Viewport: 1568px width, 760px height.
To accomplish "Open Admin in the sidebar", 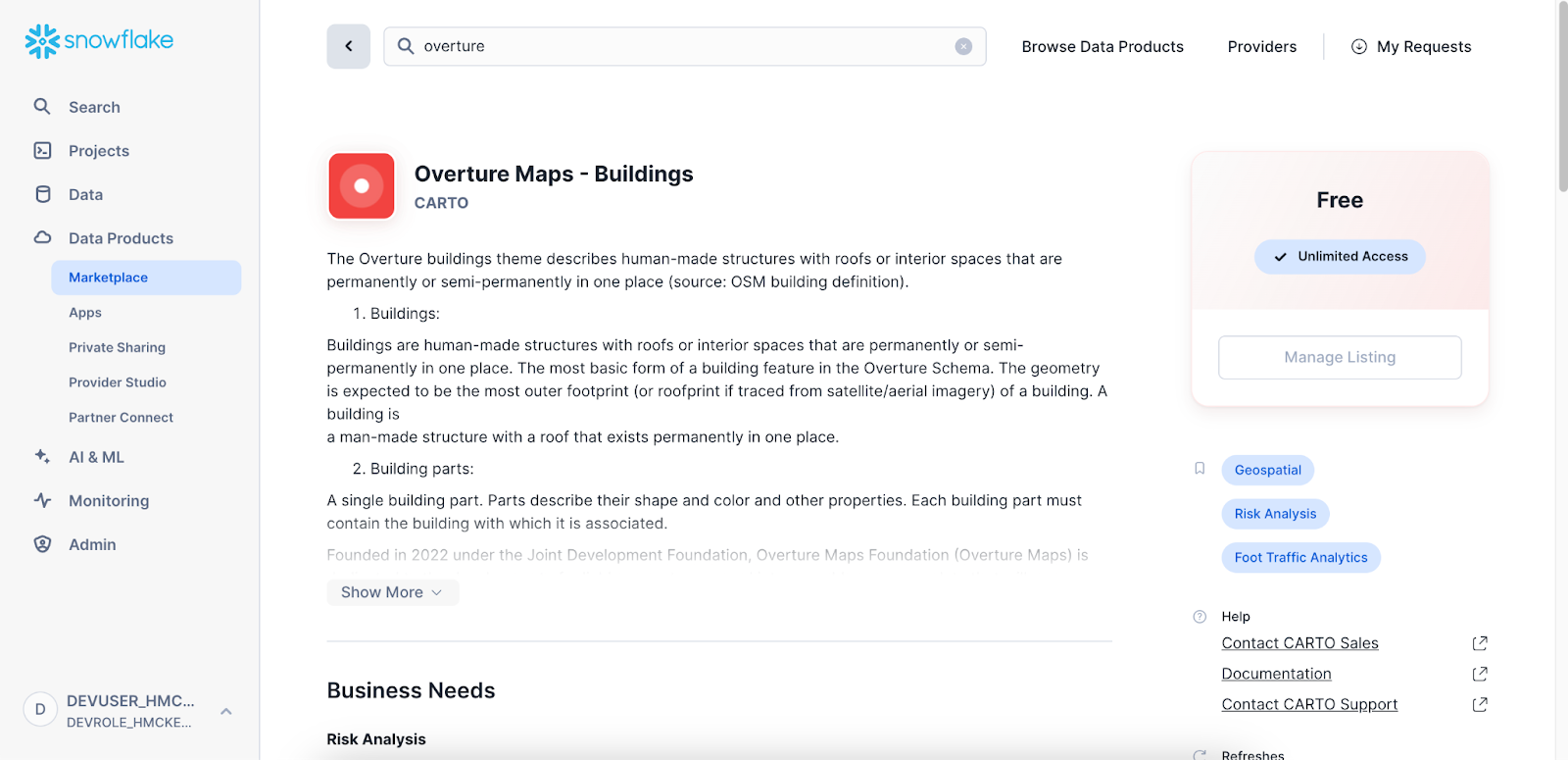I will [x=92, y=544].
